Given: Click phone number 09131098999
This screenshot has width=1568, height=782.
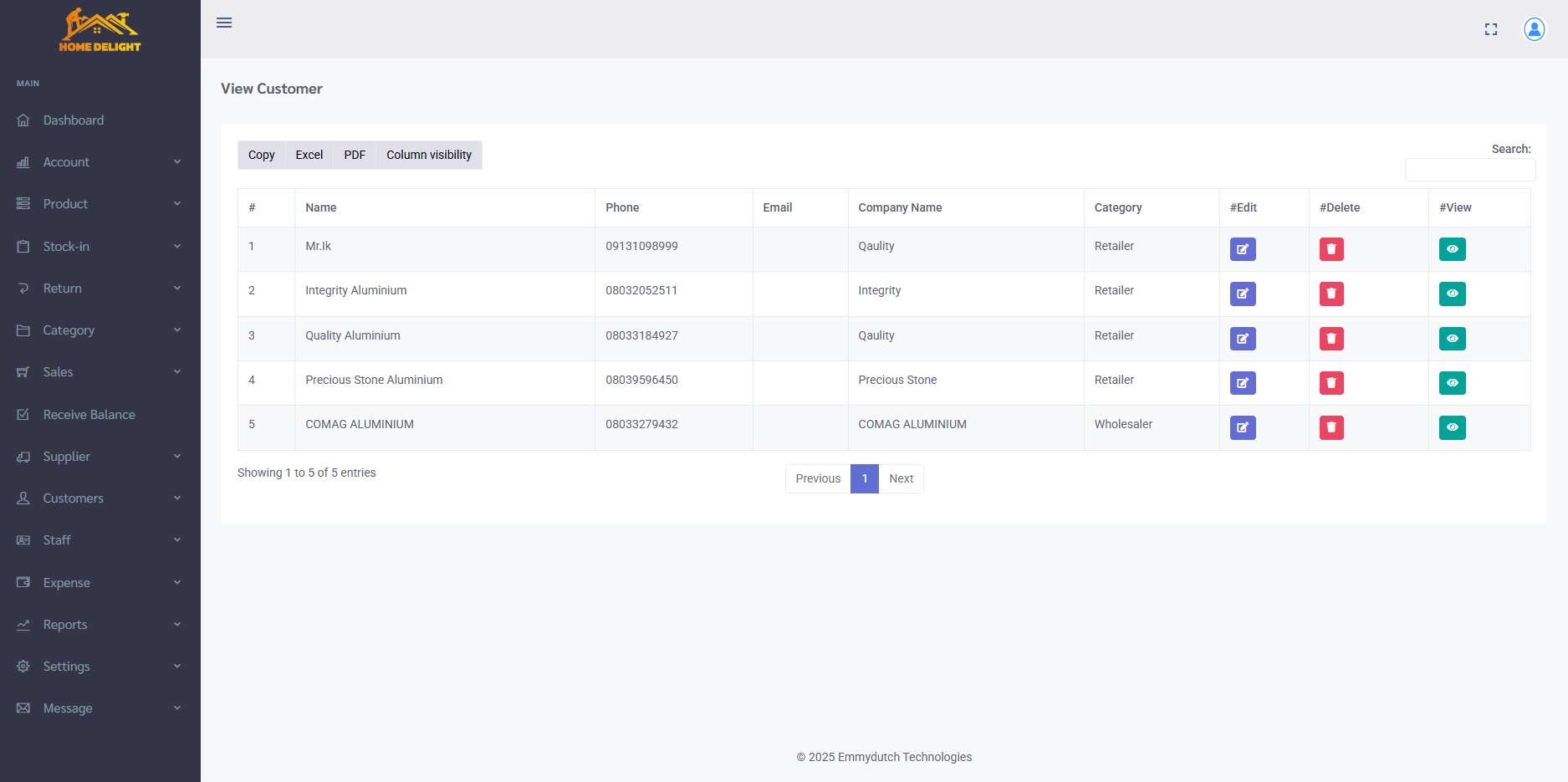Looking at the screenshot, I should click(x=641, y=246).
